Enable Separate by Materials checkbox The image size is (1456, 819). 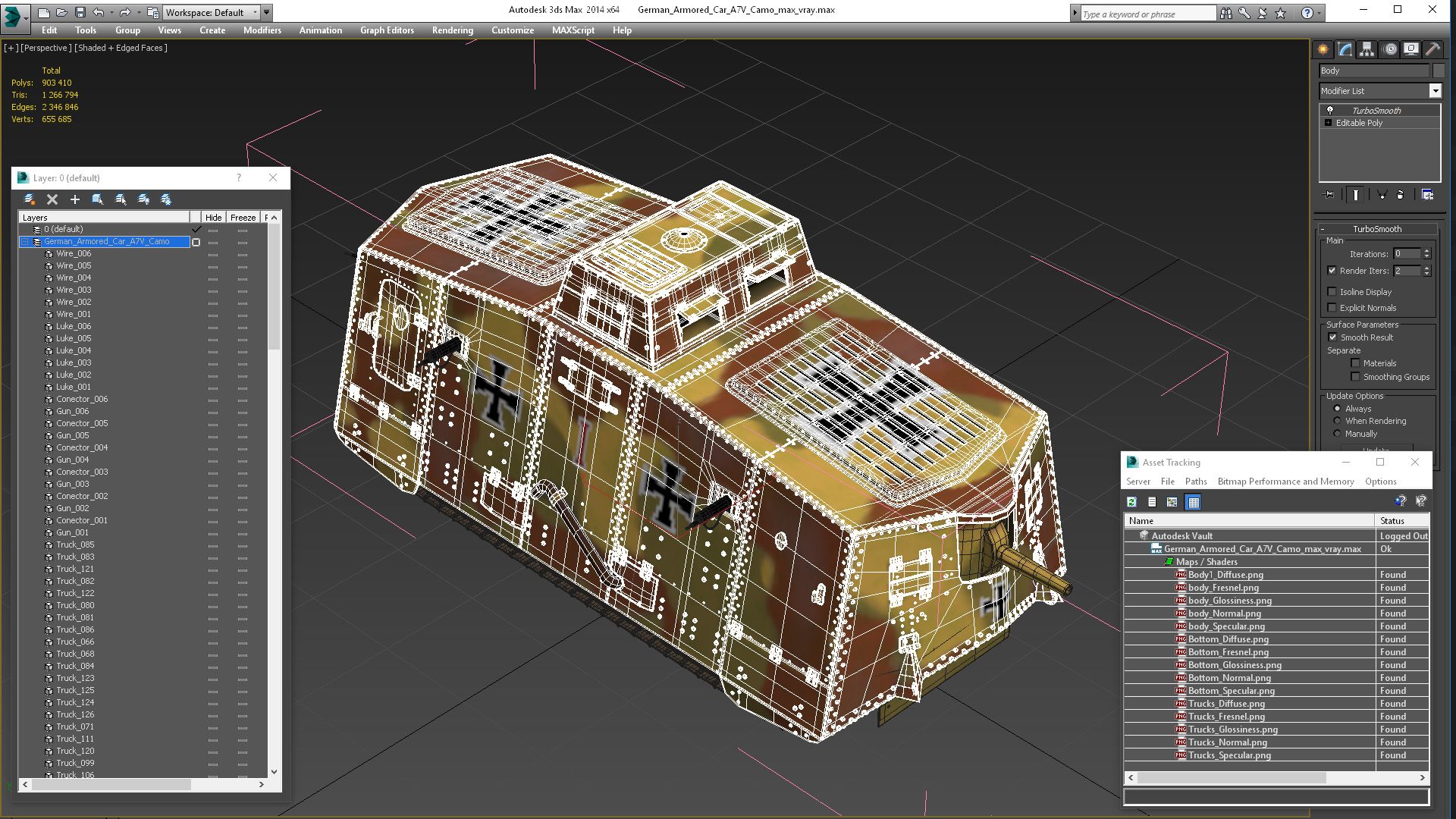coord(1356,363)
